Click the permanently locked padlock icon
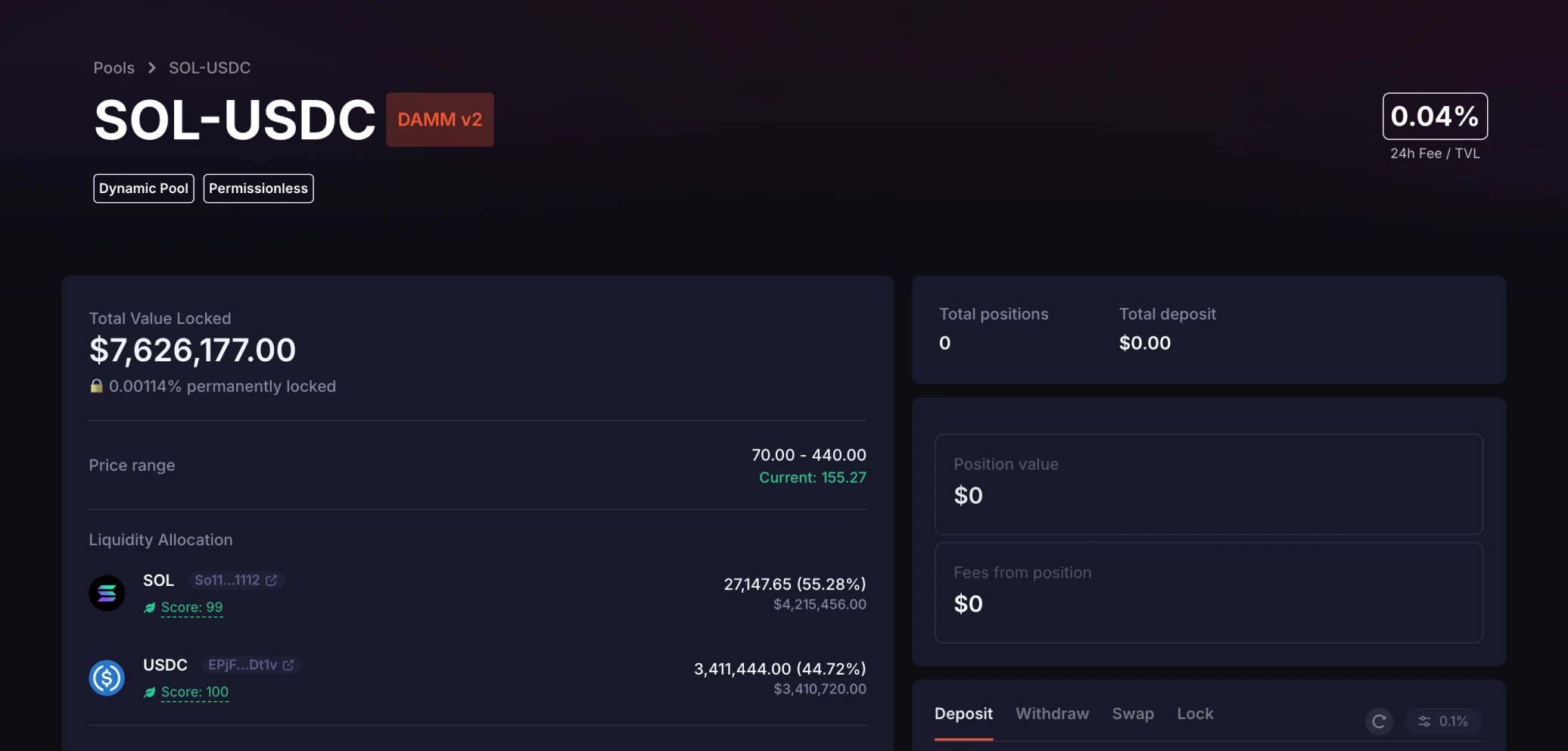The width and height of the screenshot is (1568, 751). [96, 386]
